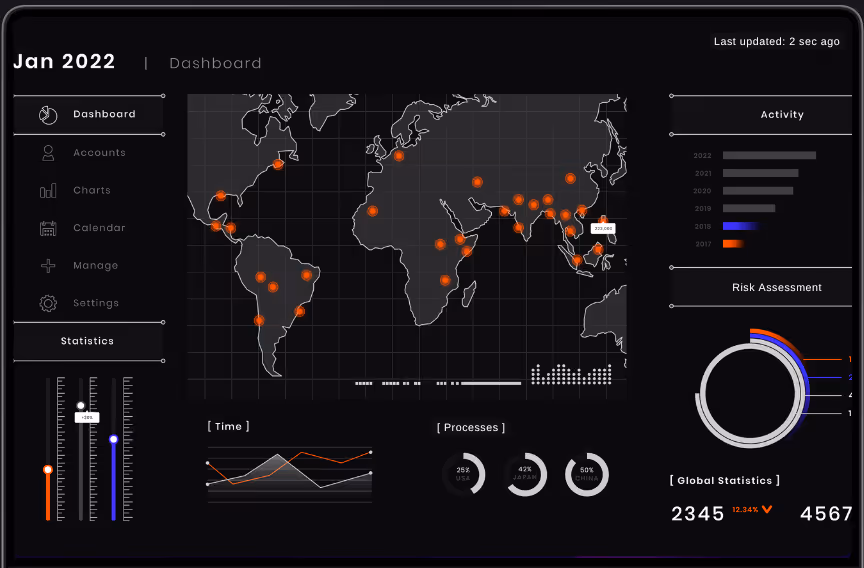This screenshot has height=568, width=864.
Task: Click the Dashboard breadcrumb title
Action: coord(215,64)
